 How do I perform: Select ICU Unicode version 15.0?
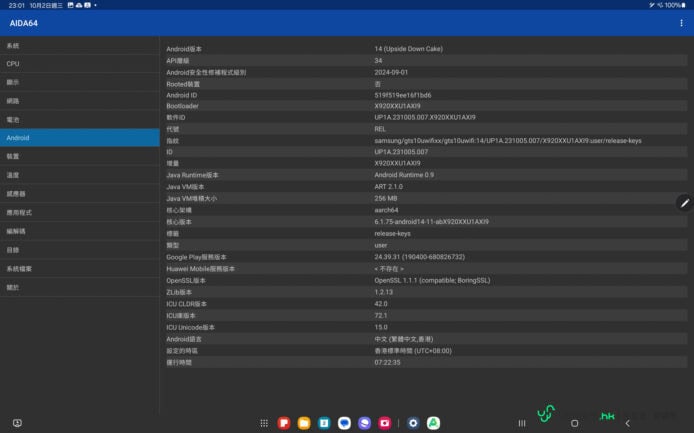[381, 327]
